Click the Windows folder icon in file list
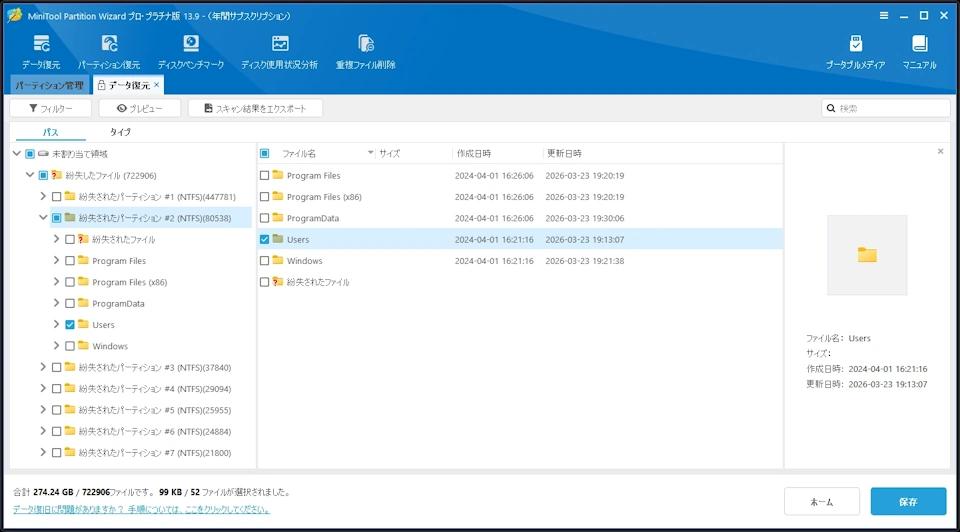The width and height of the screenshot is (960, 532). point(278,260)
